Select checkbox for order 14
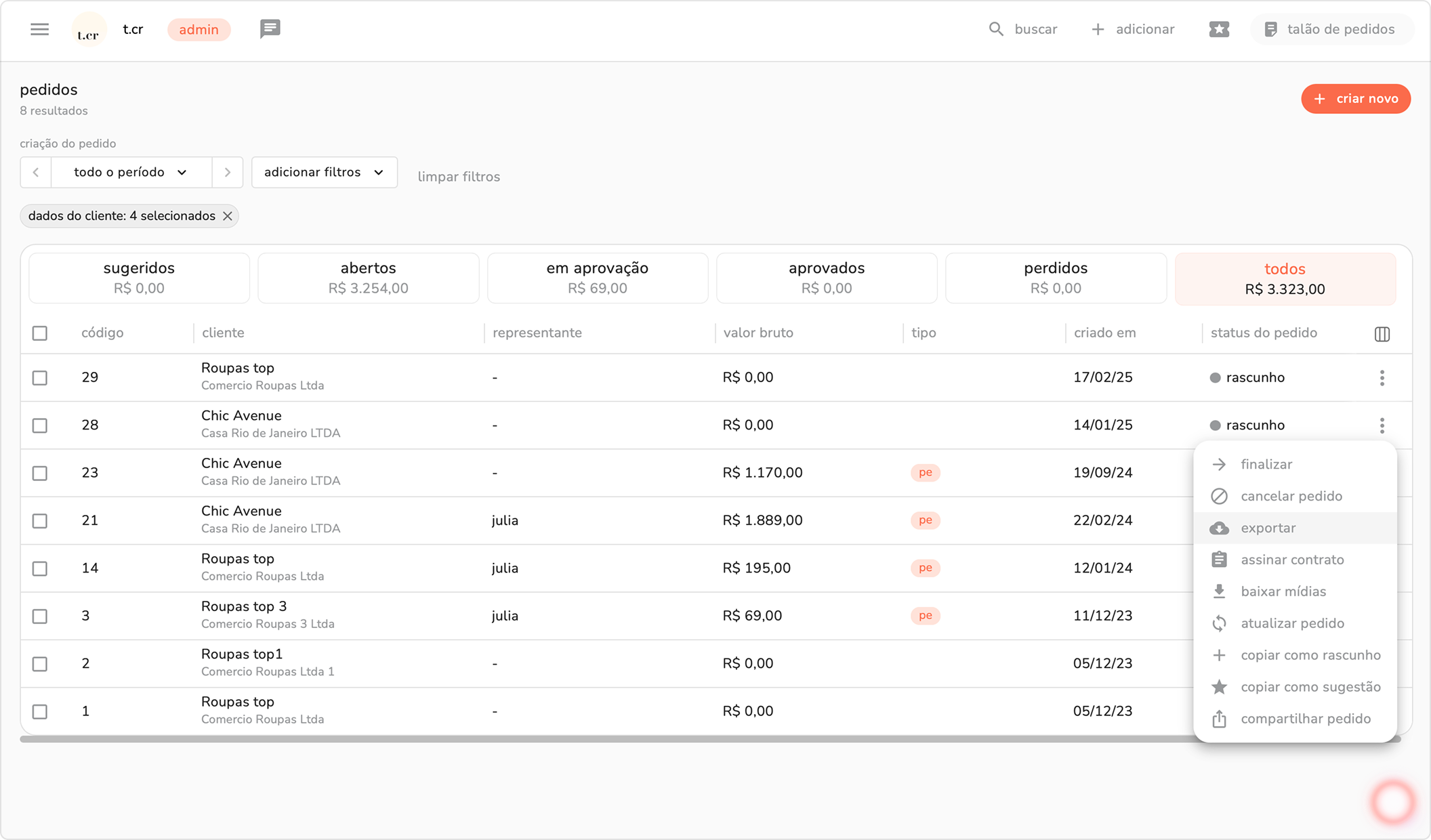The width and height of the screenshot is (1431, 840). [40, 568]
